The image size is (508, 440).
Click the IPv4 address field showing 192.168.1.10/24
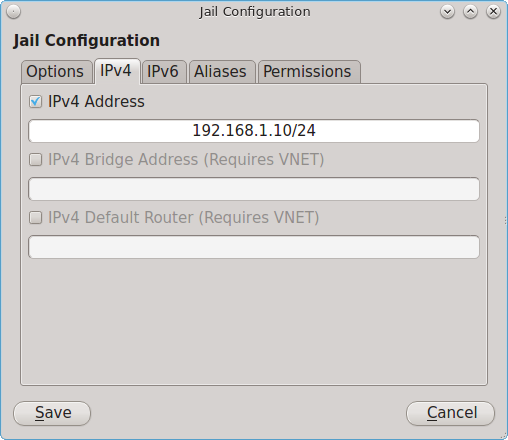254,131
